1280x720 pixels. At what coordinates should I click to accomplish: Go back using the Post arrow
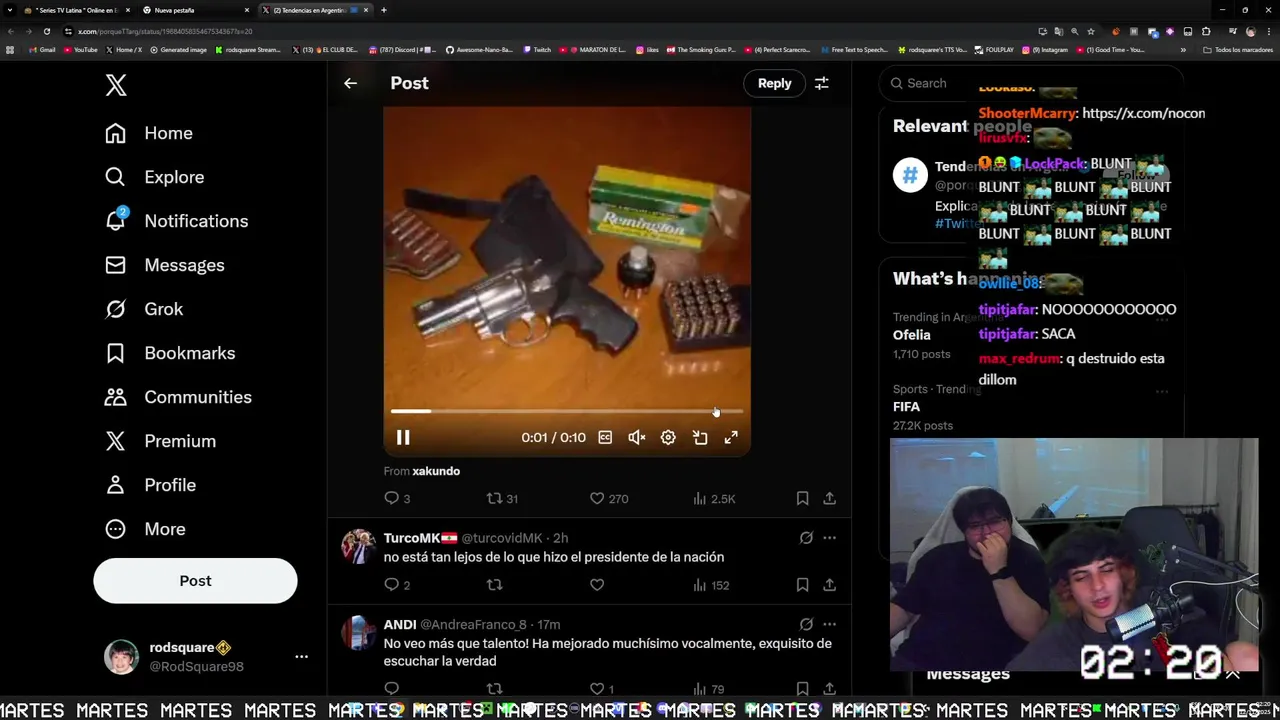(x=350, y=83)
